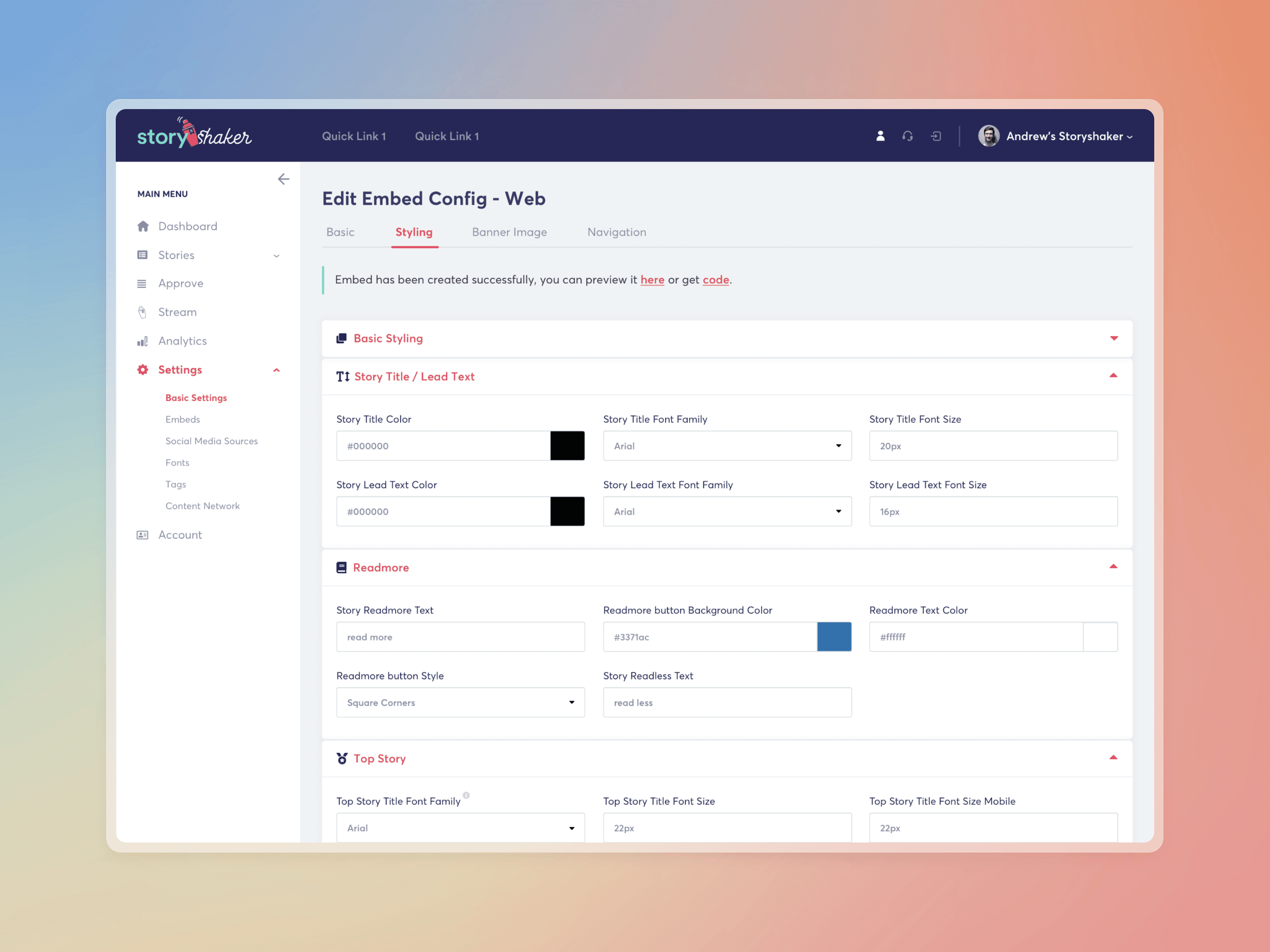Open Andrew's Storyshaker account menu
This screenshot has width=1270, height=952.
coord(1068,136)
